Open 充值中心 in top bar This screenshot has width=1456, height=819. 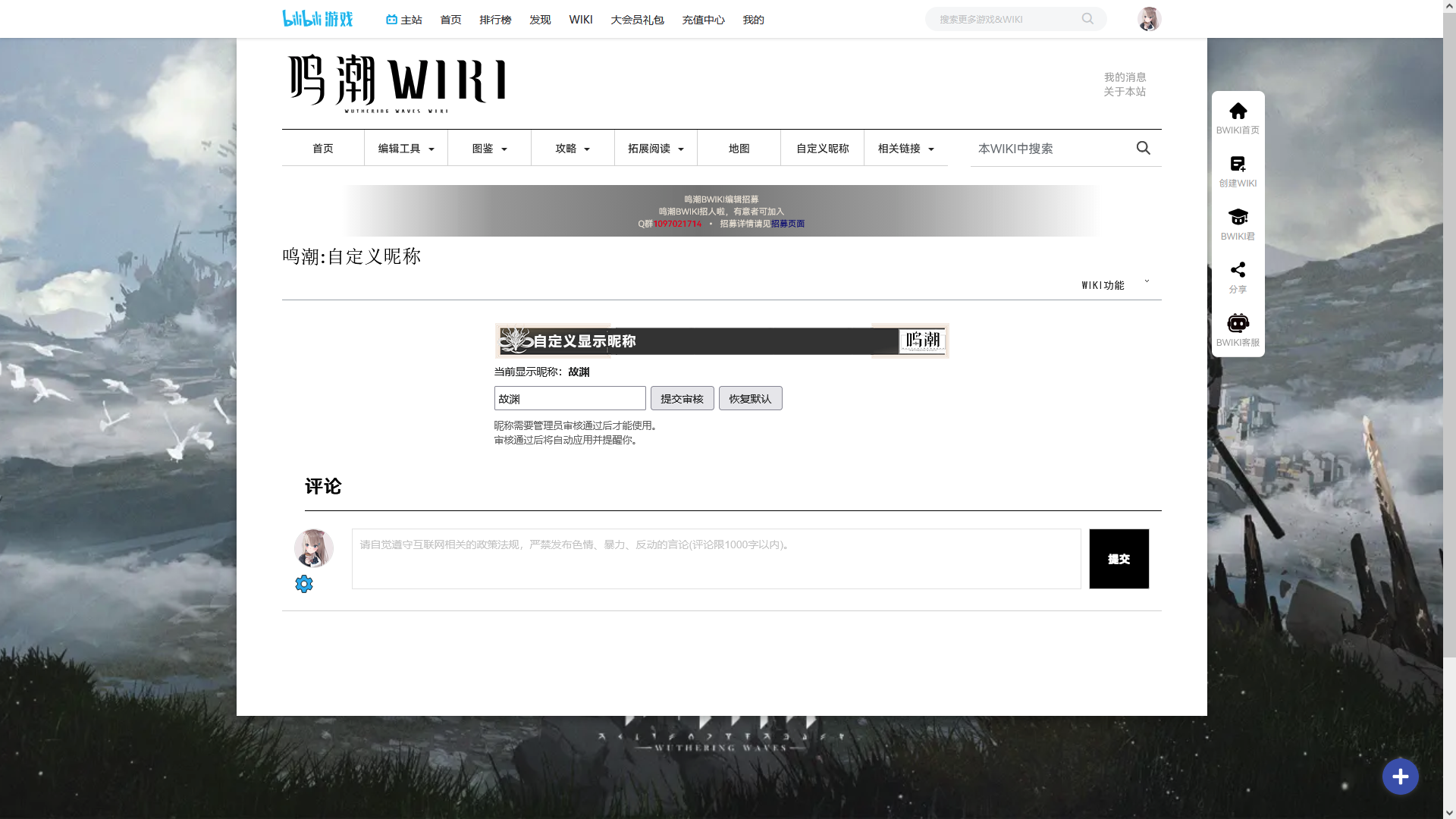point(703,20)
